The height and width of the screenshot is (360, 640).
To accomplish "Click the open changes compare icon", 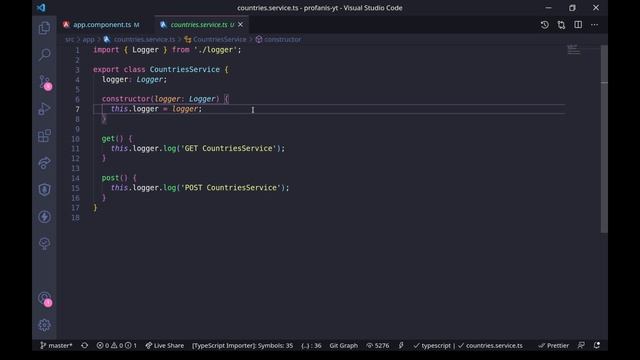I will click(561, 24).
